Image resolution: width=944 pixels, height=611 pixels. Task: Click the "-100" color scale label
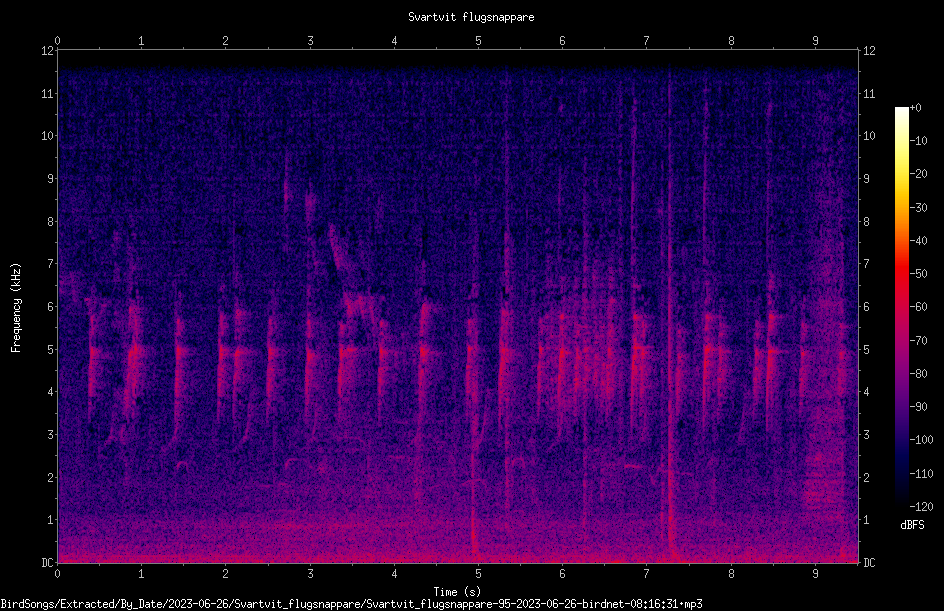point(922,440)
